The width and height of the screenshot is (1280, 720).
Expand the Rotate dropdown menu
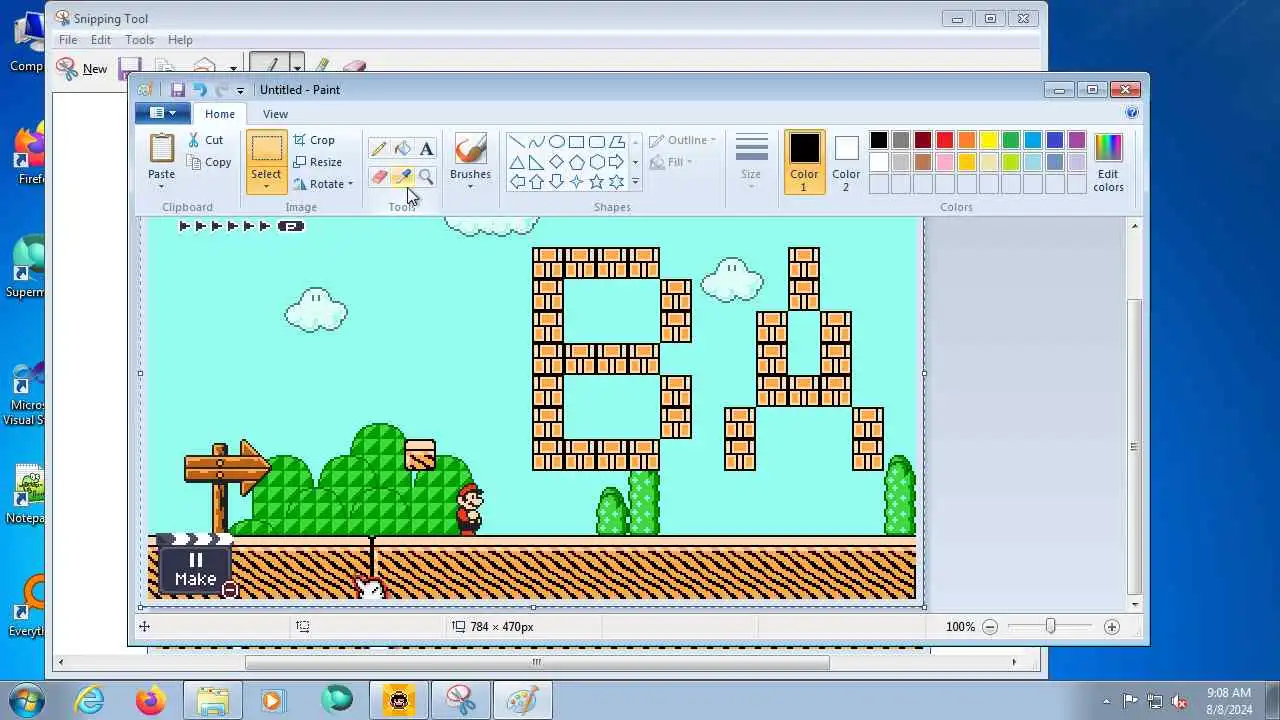pos(350,184)
